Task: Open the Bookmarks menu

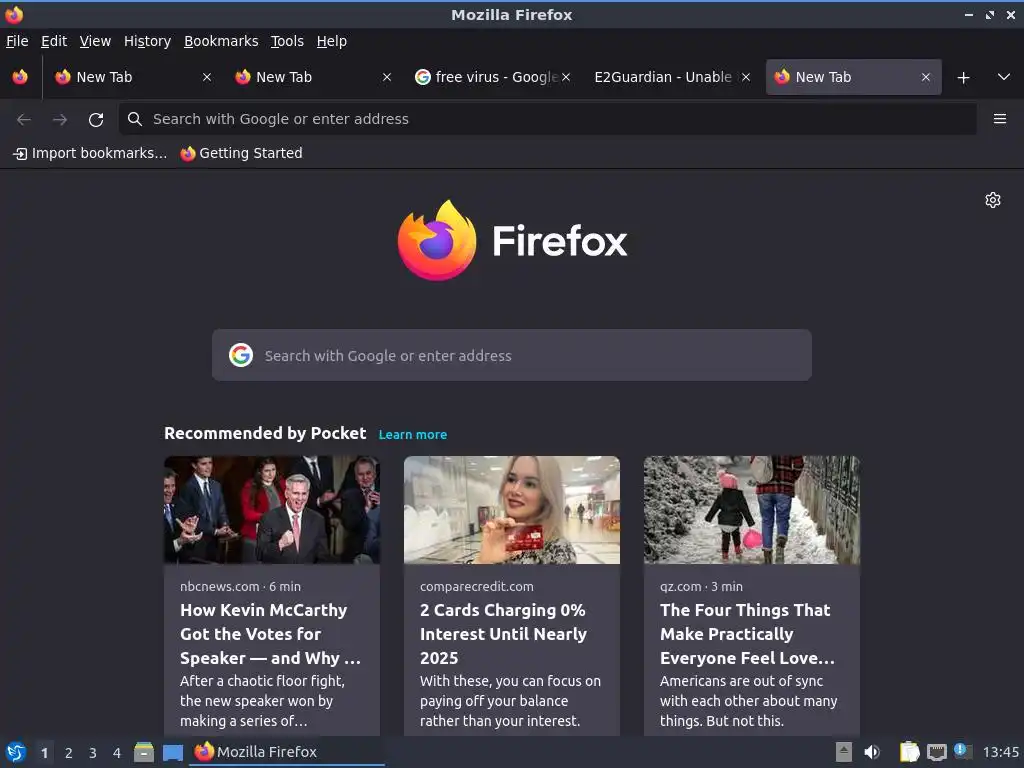Action: 221,41
